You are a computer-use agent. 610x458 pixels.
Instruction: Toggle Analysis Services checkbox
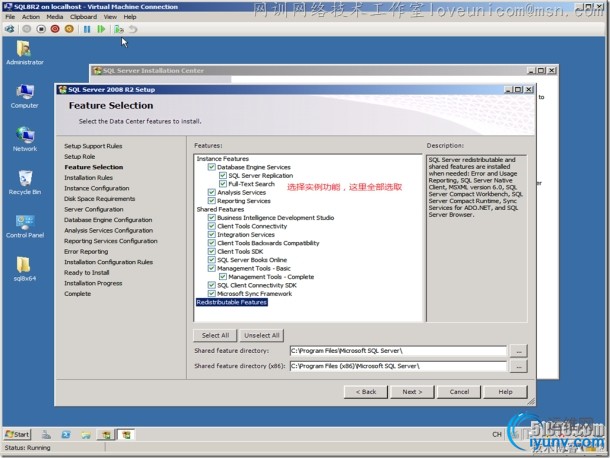coord(212,192)
